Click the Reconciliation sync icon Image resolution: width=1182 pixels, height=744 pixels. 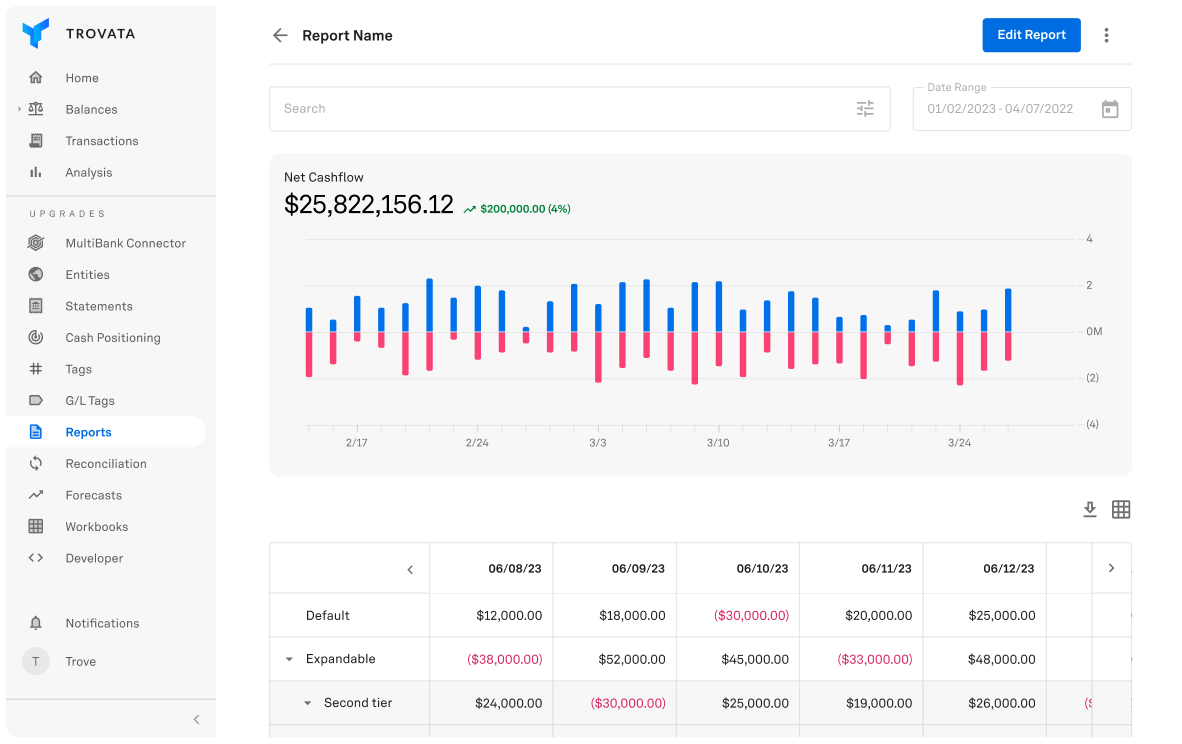[x=35, y=464]
